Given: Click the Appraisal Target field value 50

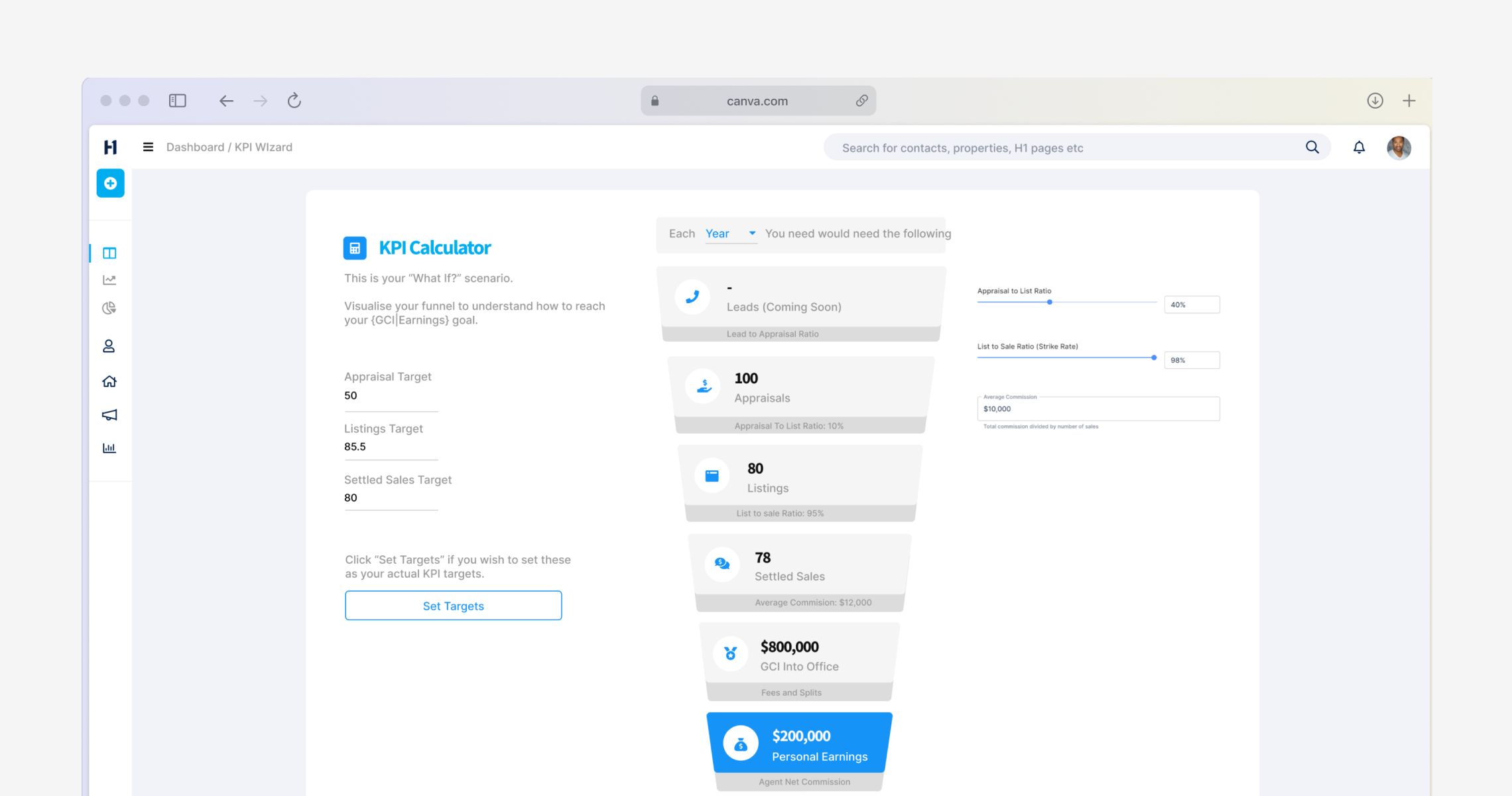Looking at the screenshot, I should tap(391, 395).
